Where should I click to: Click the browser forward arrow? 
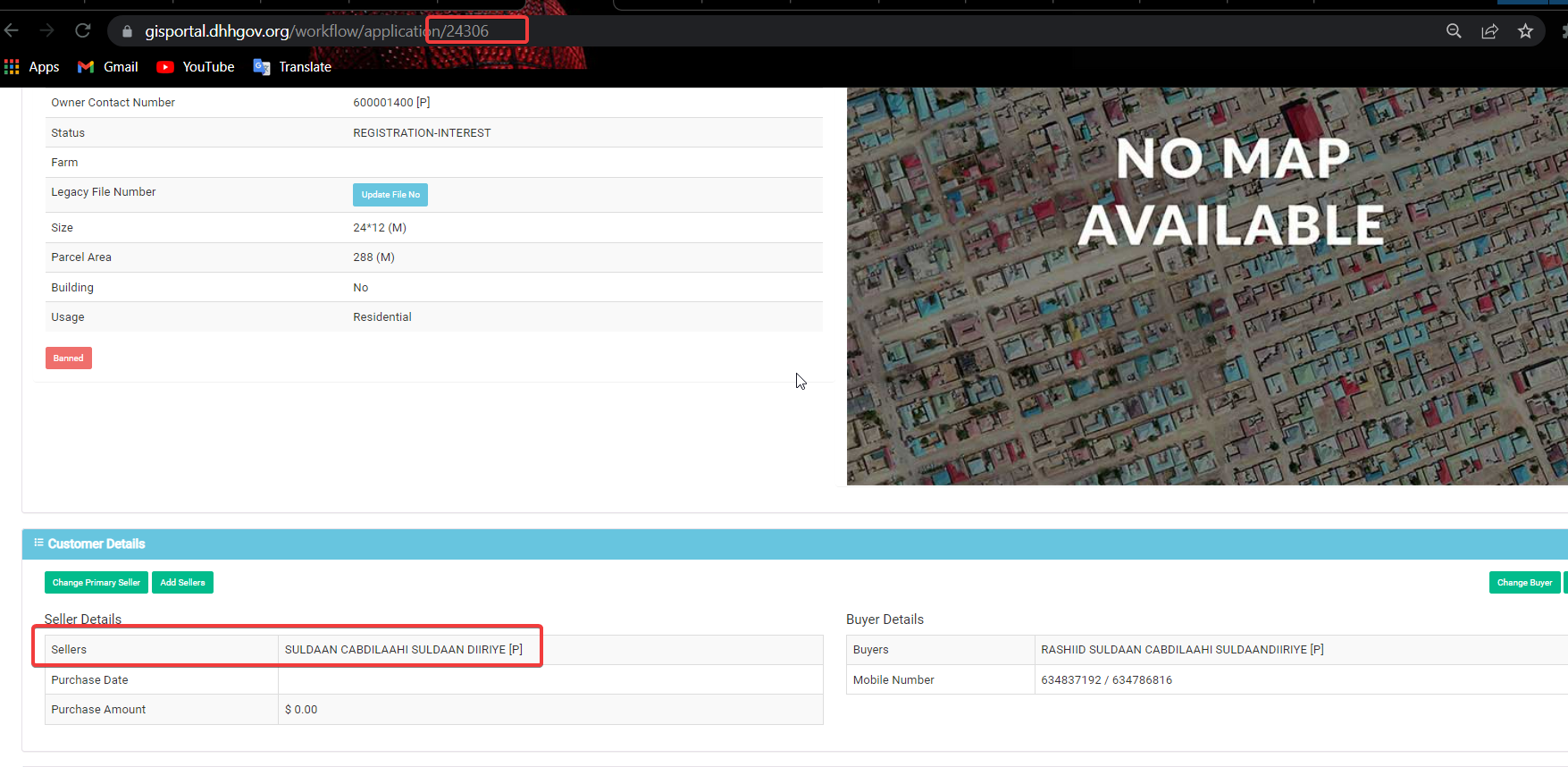(46, 31)
